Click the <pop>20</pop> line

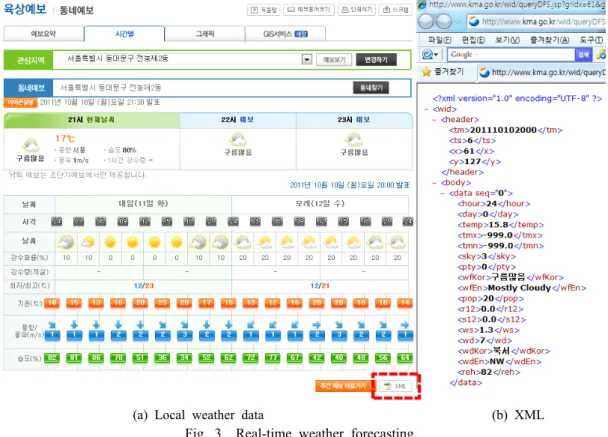491,298
